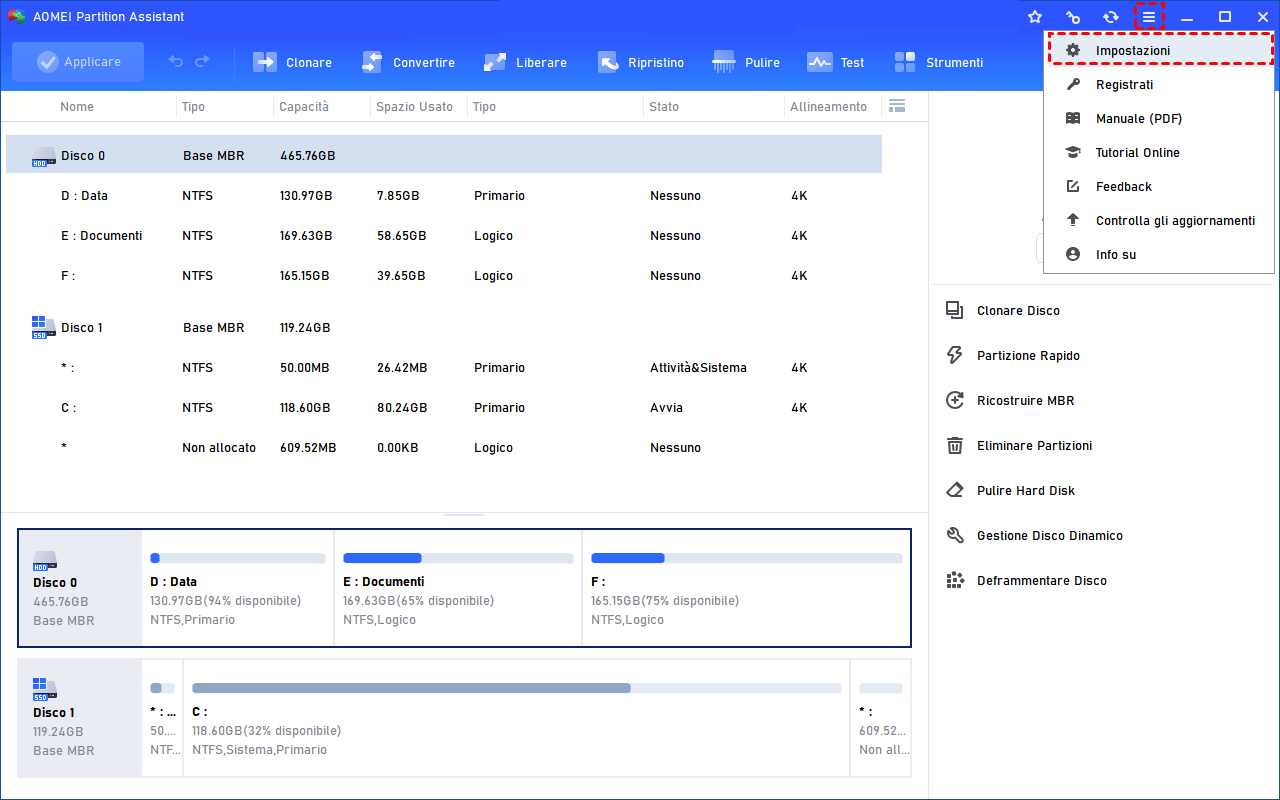The height and width of the screenshot is (800, 1280).
Task: Click the key icon in the title bar
Action: tap(1073, 17)
